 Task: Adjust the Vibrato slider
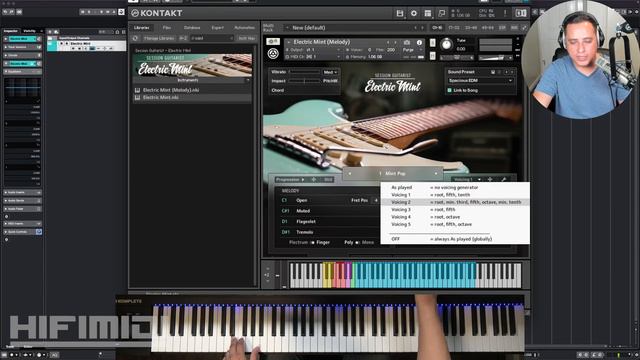point(304,72)
